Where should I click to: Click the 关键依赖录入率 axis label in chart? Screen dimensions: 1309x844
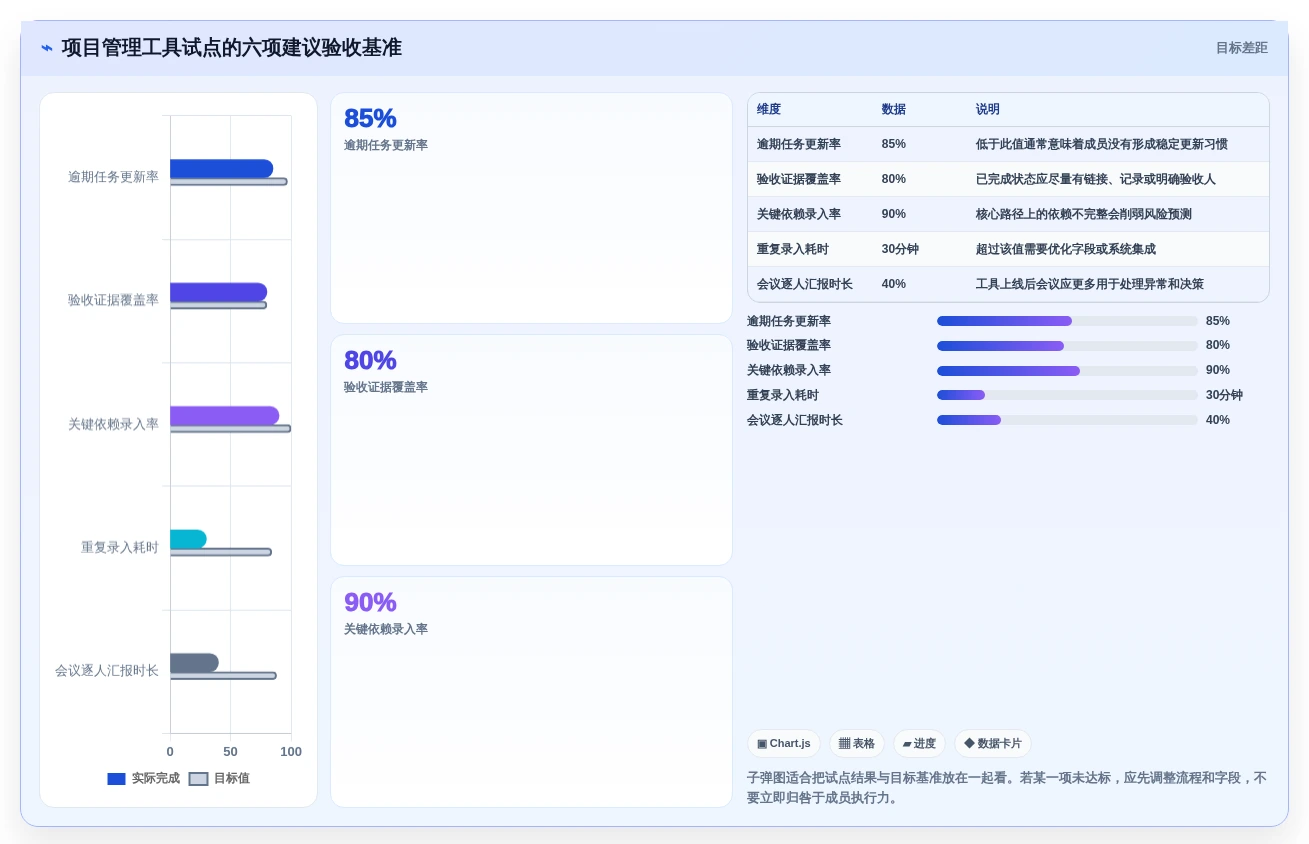[x=113, y=424]
